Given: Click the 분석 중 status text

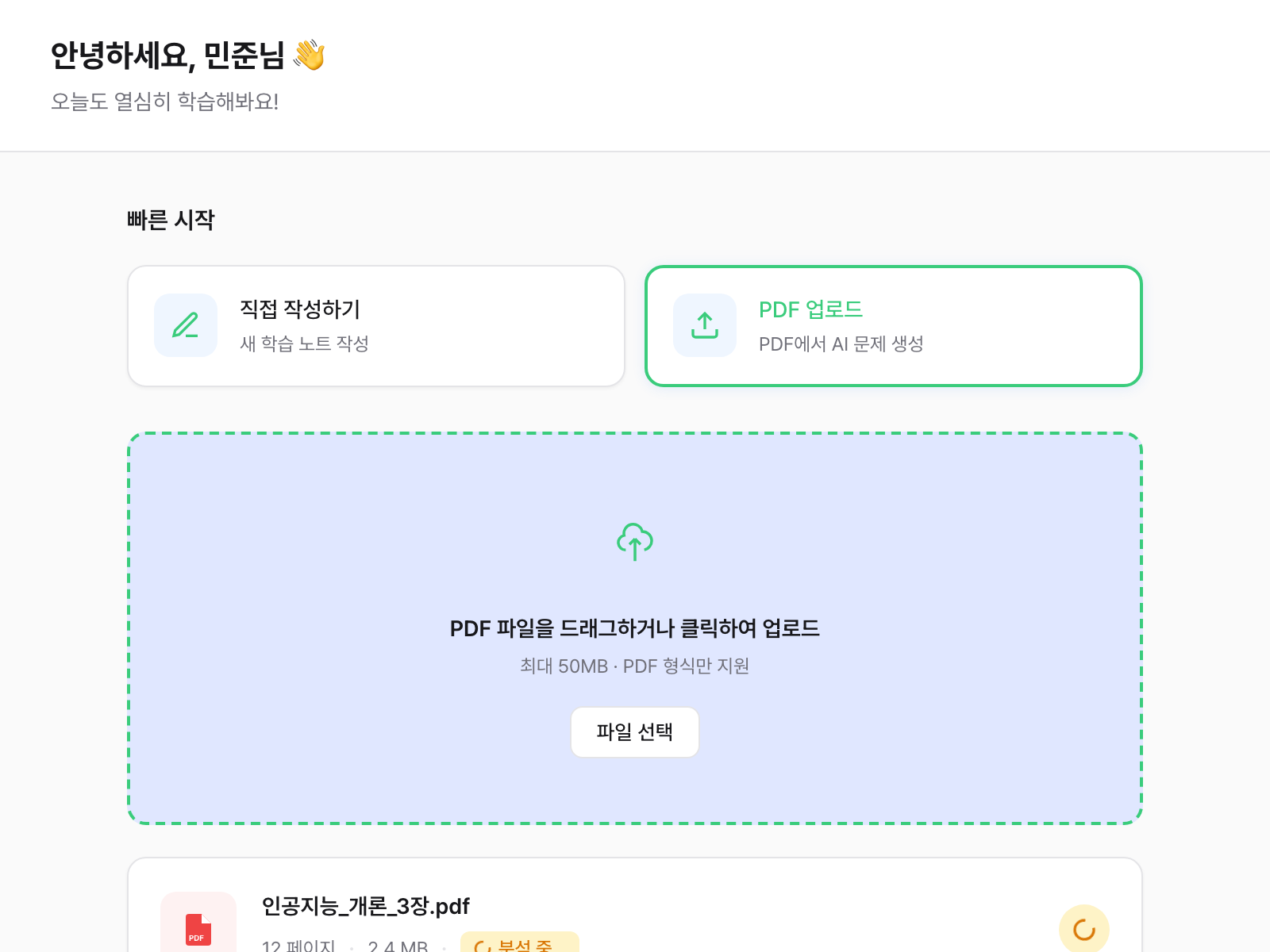Looking at the screenshot, I should [525, 946].
